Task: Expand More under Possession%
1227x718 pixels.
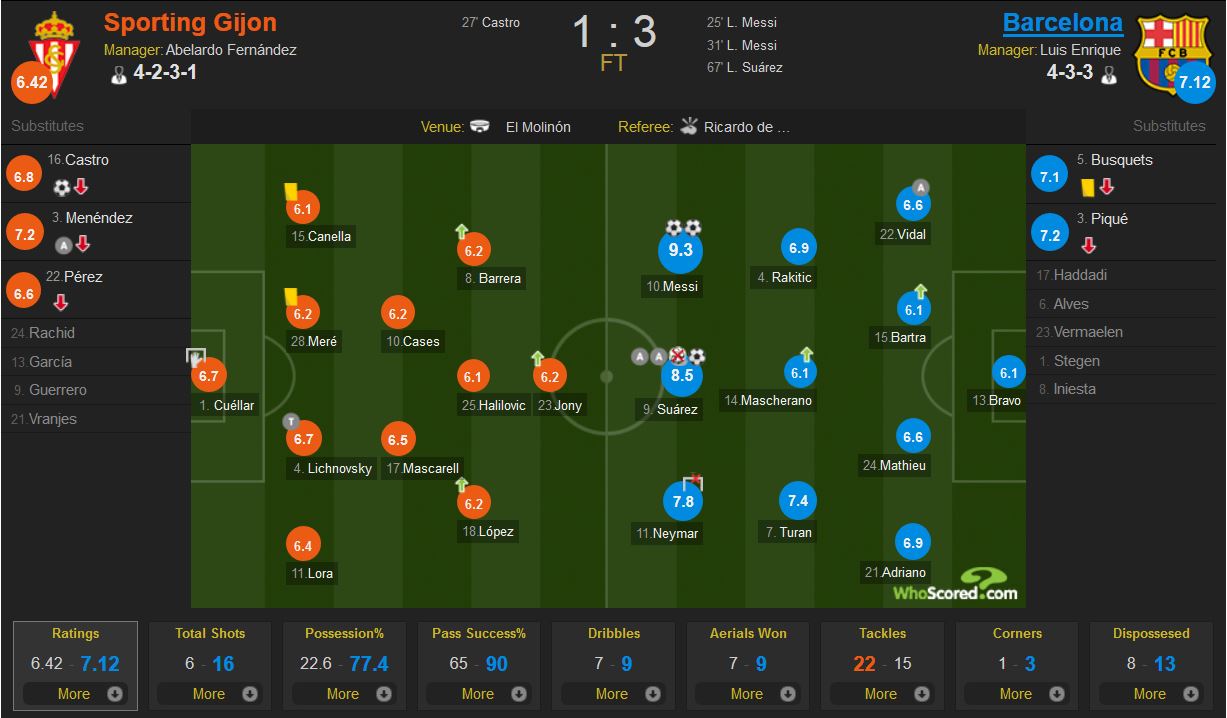Action: 344,694
